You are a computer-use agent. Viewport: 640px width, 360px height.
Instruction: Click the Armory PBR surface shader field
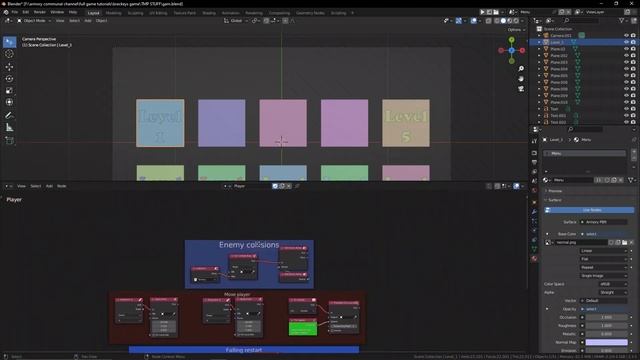[604, 222]
